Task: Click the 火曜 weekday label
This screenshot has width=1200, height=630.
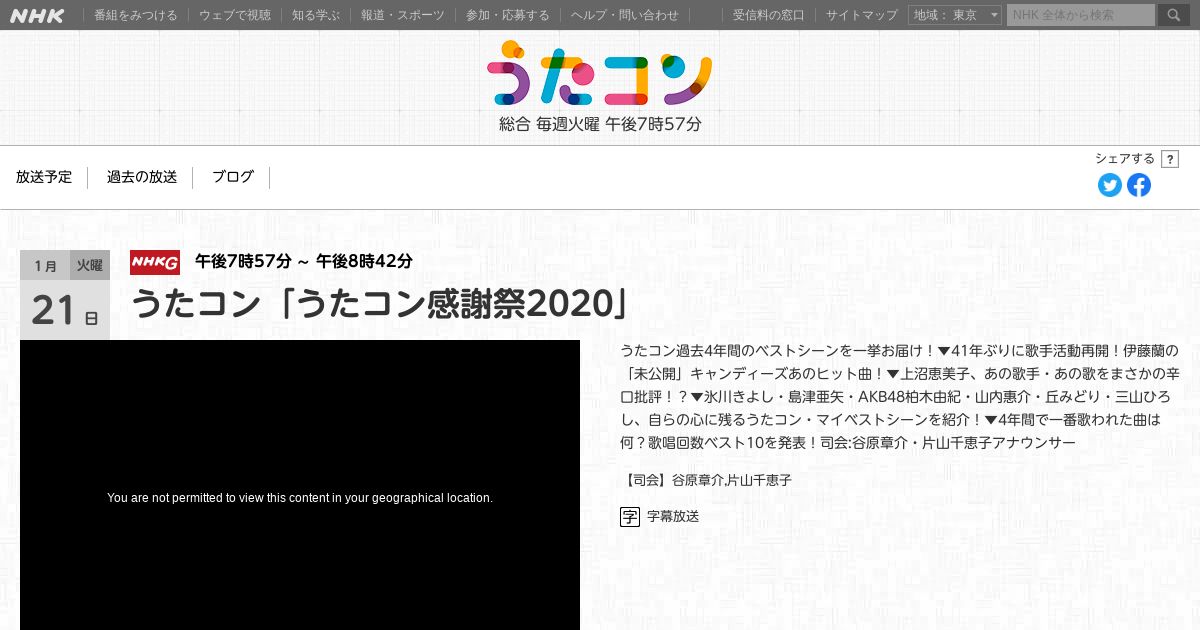Action: (90, 266)
